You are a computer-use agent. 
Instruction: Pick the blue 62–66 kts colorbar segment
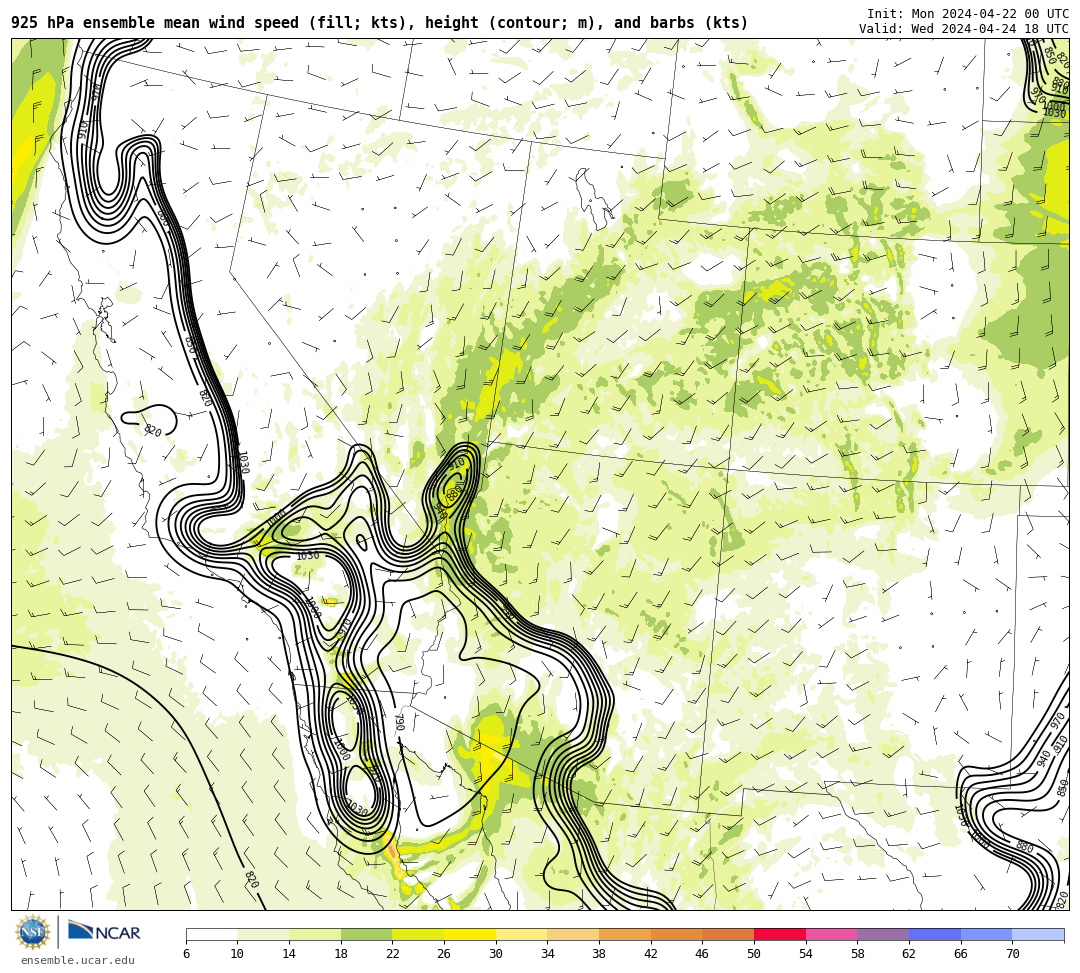[x=935, y=934]
